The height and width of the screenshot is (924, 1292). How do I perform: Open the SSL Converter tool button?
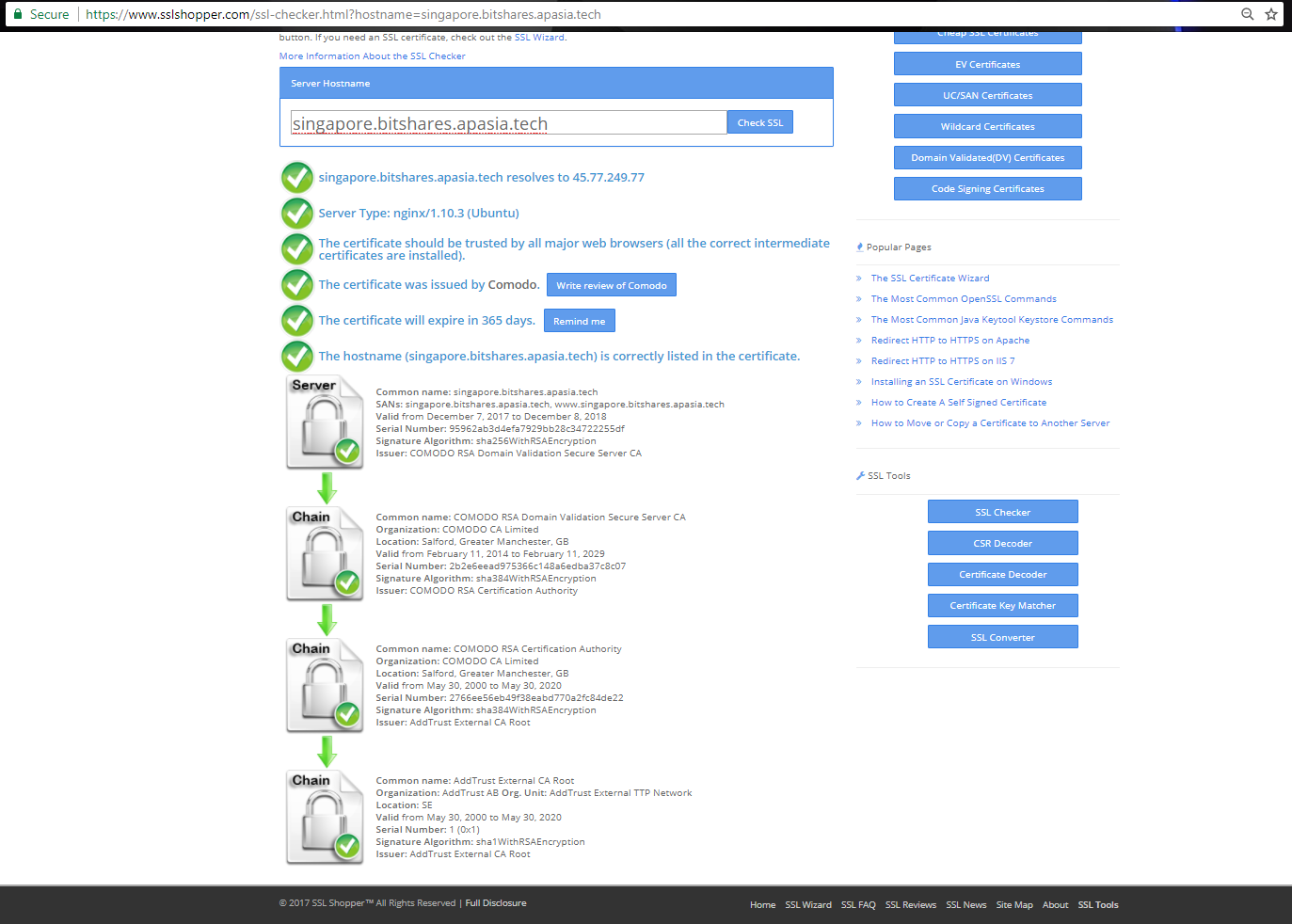pyautogui.click(x=1003, y=637)
